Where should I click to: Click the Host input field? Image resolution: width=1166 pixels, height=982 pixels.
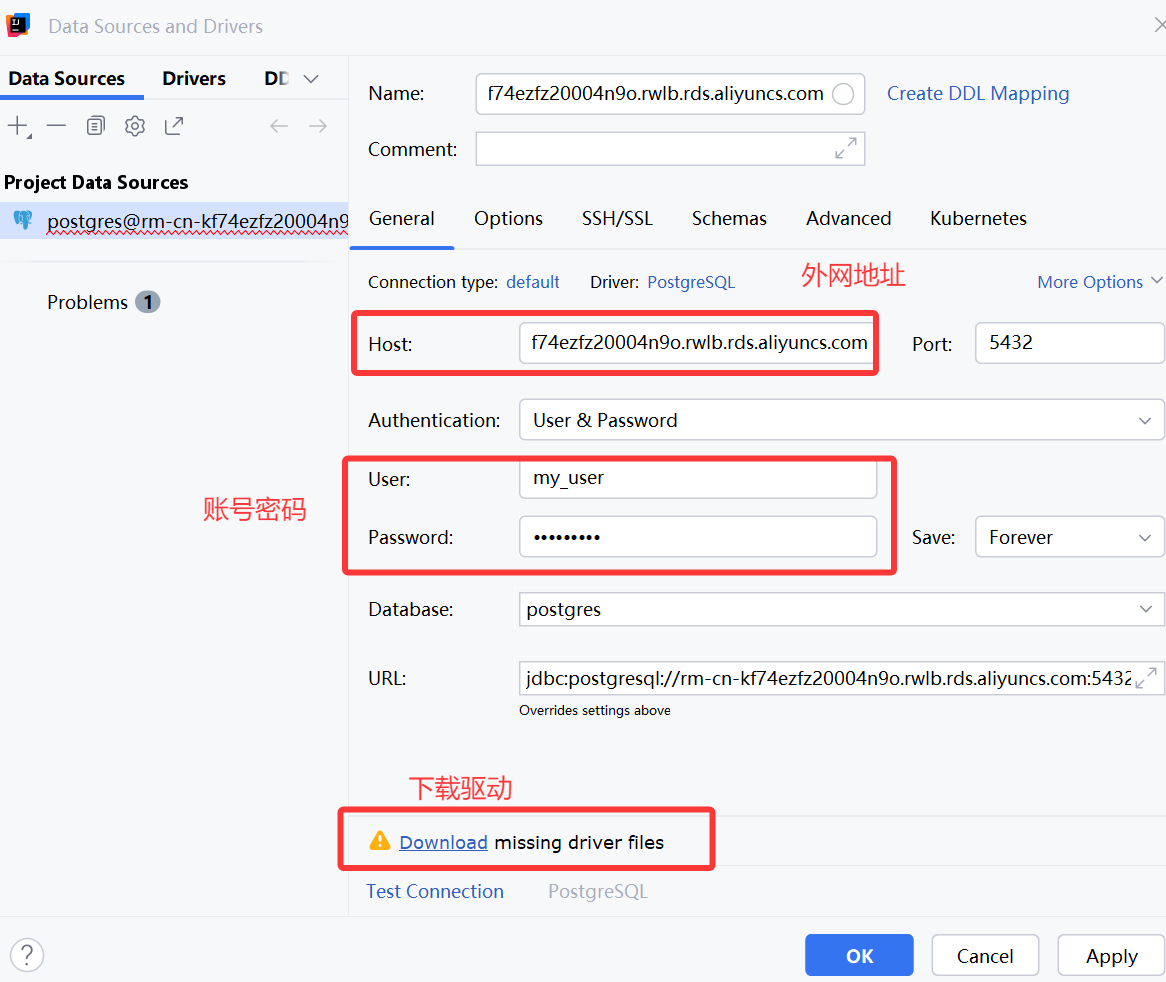tap(698, 343)
